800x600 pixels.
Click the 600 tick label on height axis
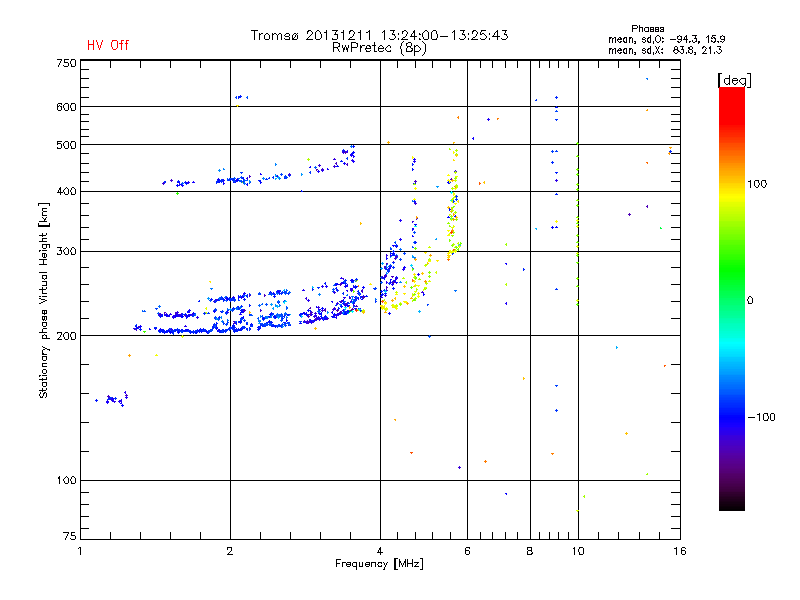pos(66,107)
